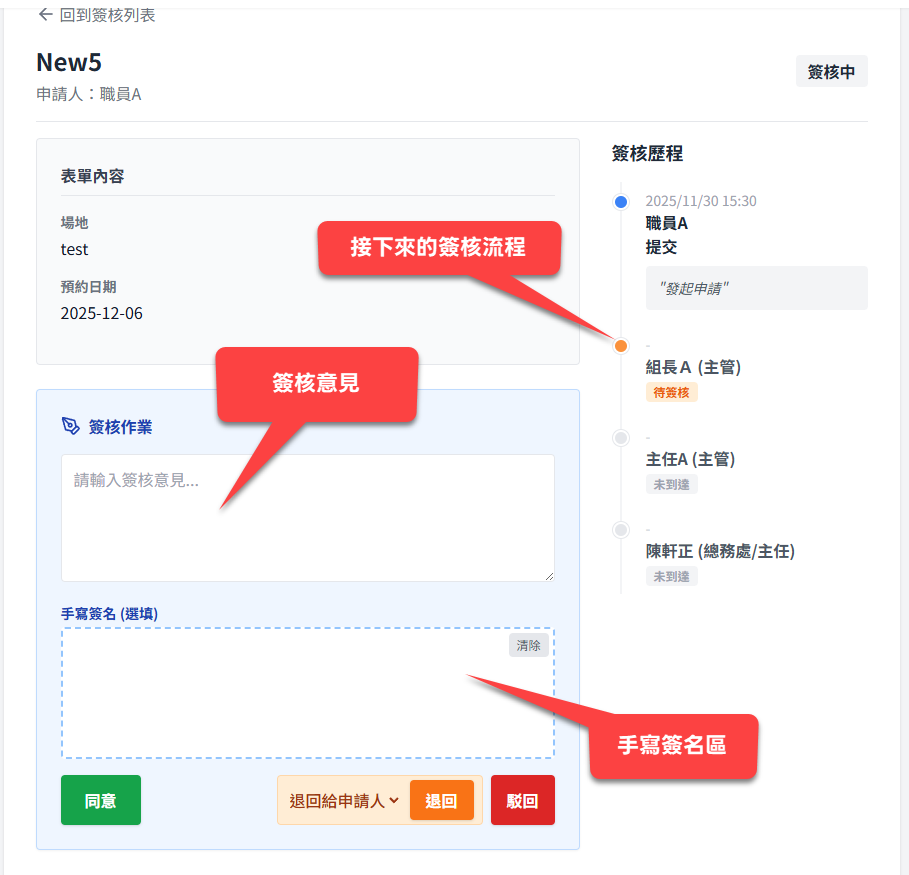Click the 未到達 tag under 陳軒正
The image size is (909, 875).
(671, 576)
